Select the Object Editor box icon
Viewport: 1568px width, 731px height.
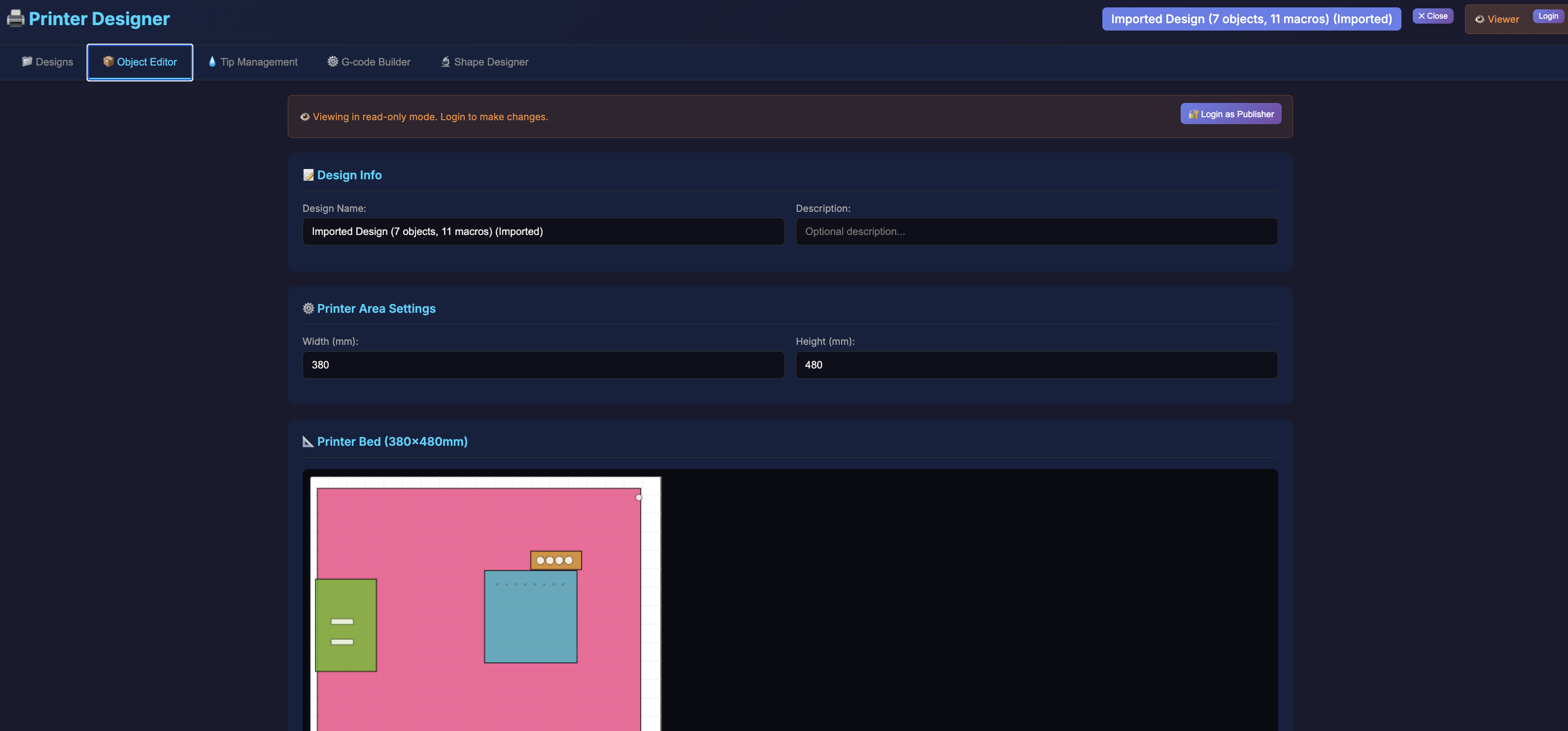(x=108, y=62)
